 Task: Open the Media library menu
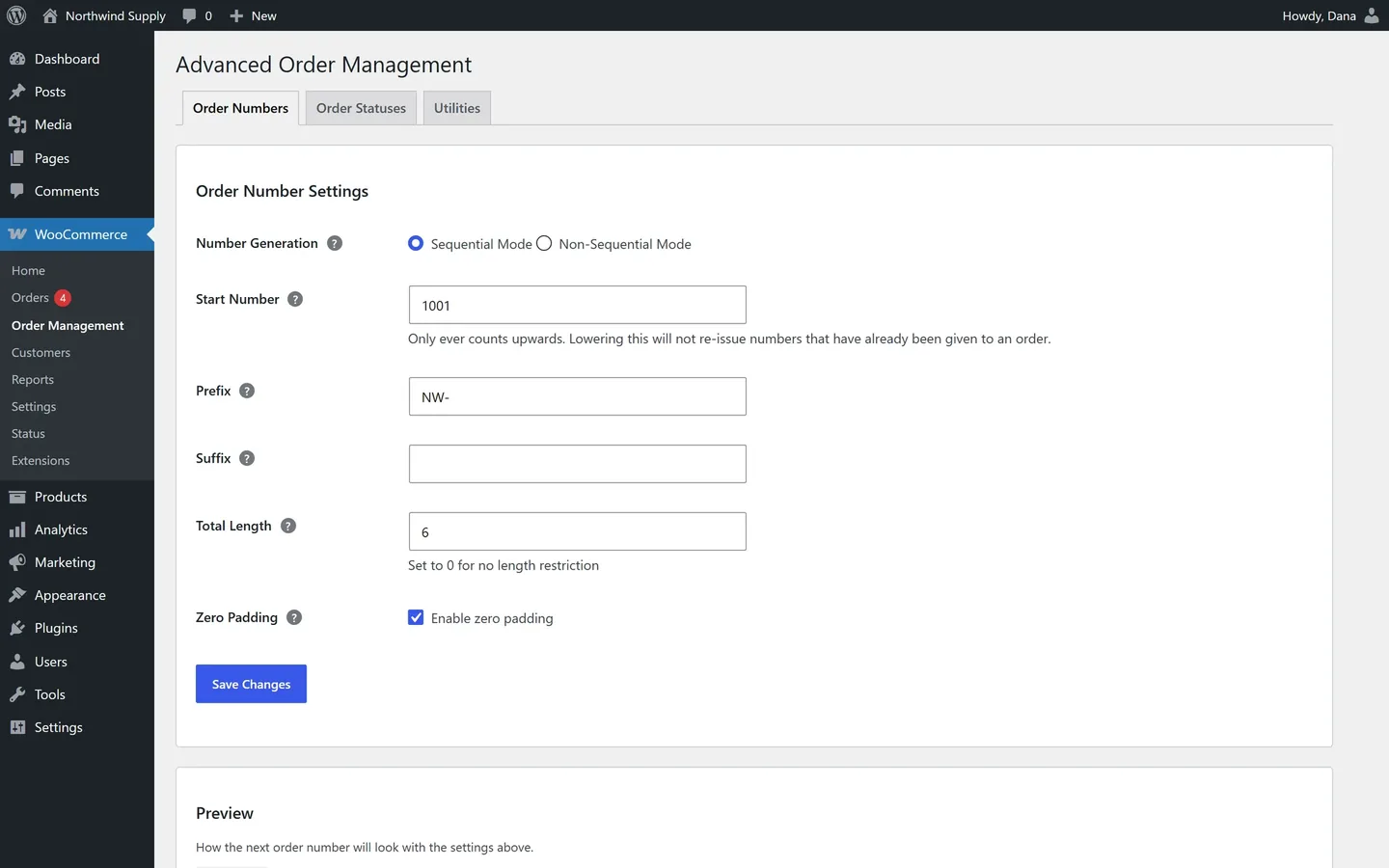point(77,124)
